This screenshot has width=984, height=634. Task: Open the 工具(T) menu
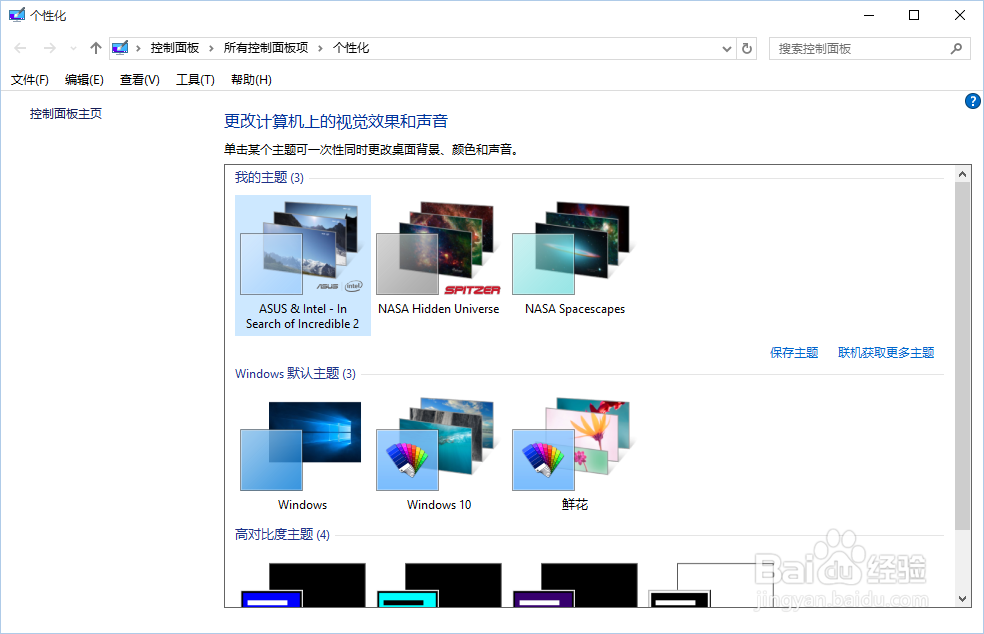pos(195,80)
